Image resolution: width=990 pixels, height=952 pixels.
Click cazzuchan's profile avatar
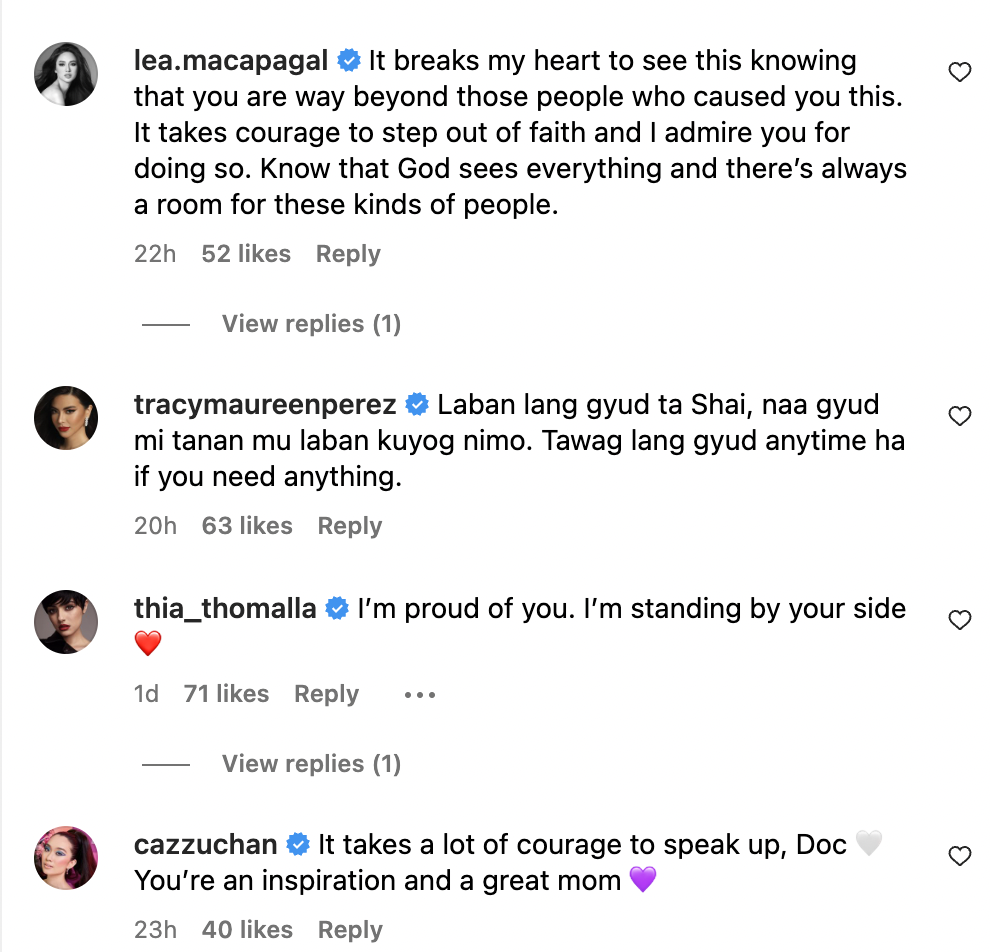(x=66, y=857)
